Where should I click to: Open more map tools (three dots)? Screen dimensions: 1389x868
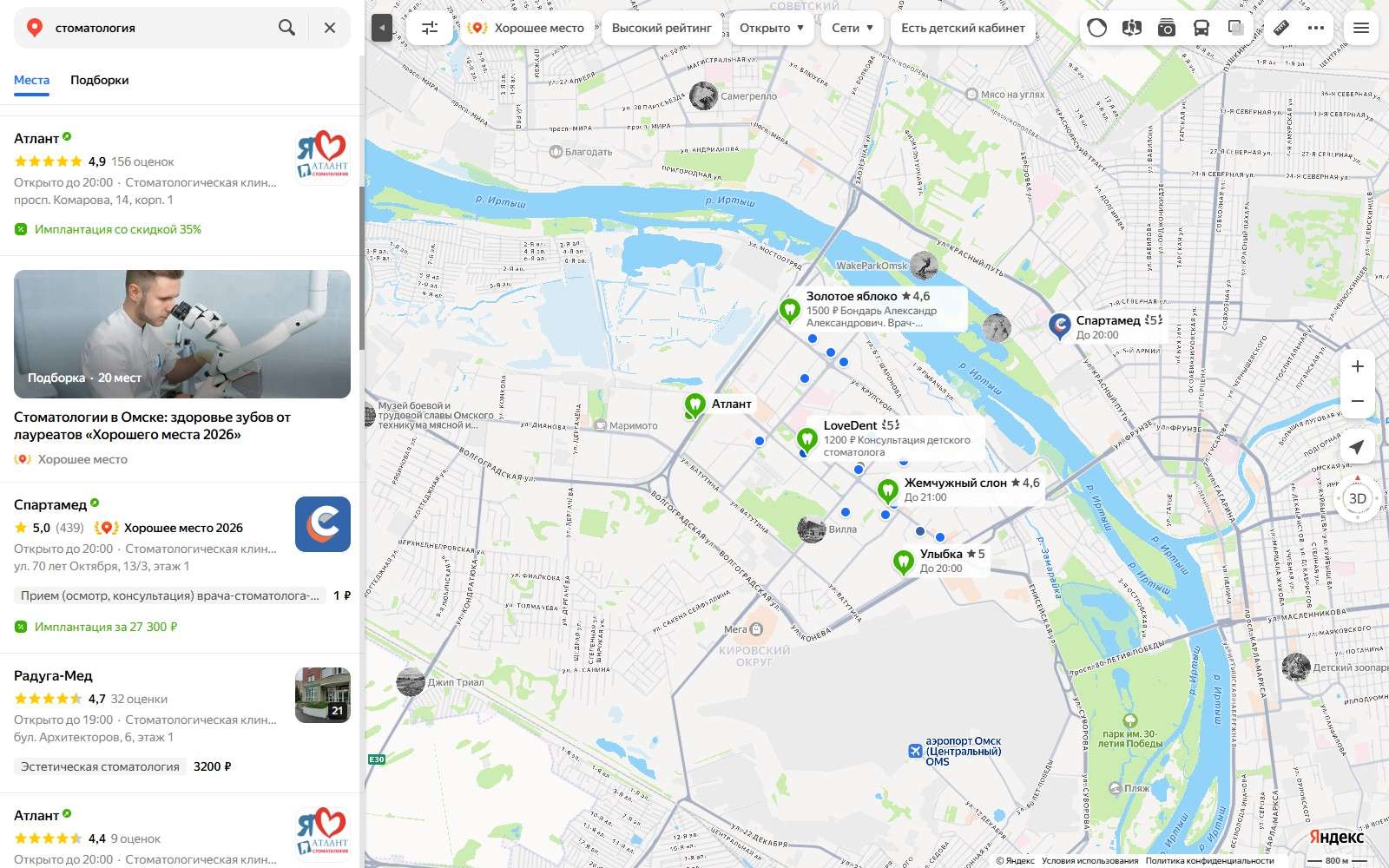click(1316, 28)
